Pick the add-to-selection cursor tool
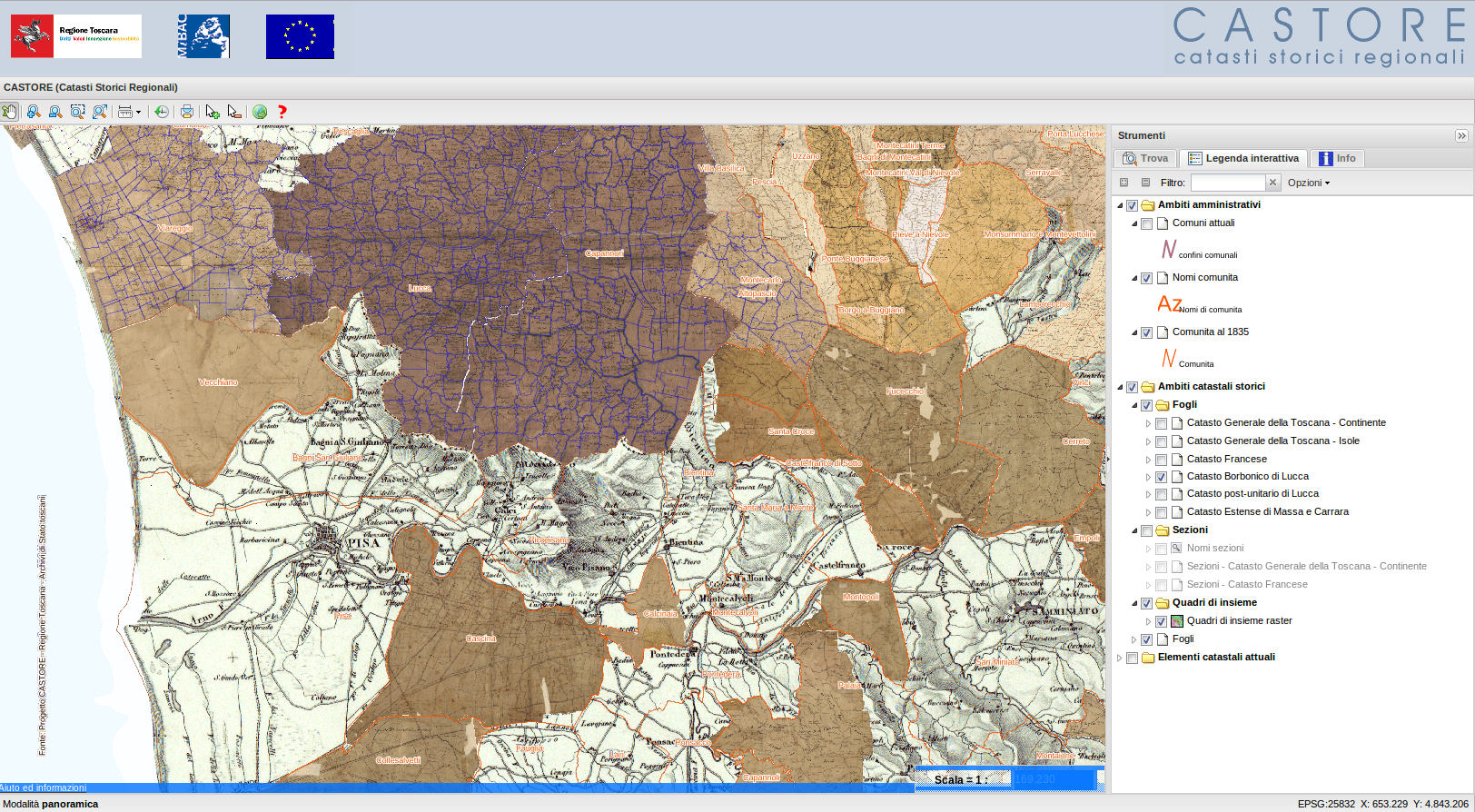Image resolution: width=1475 pixels, height=812 pixels. [213, 112]
